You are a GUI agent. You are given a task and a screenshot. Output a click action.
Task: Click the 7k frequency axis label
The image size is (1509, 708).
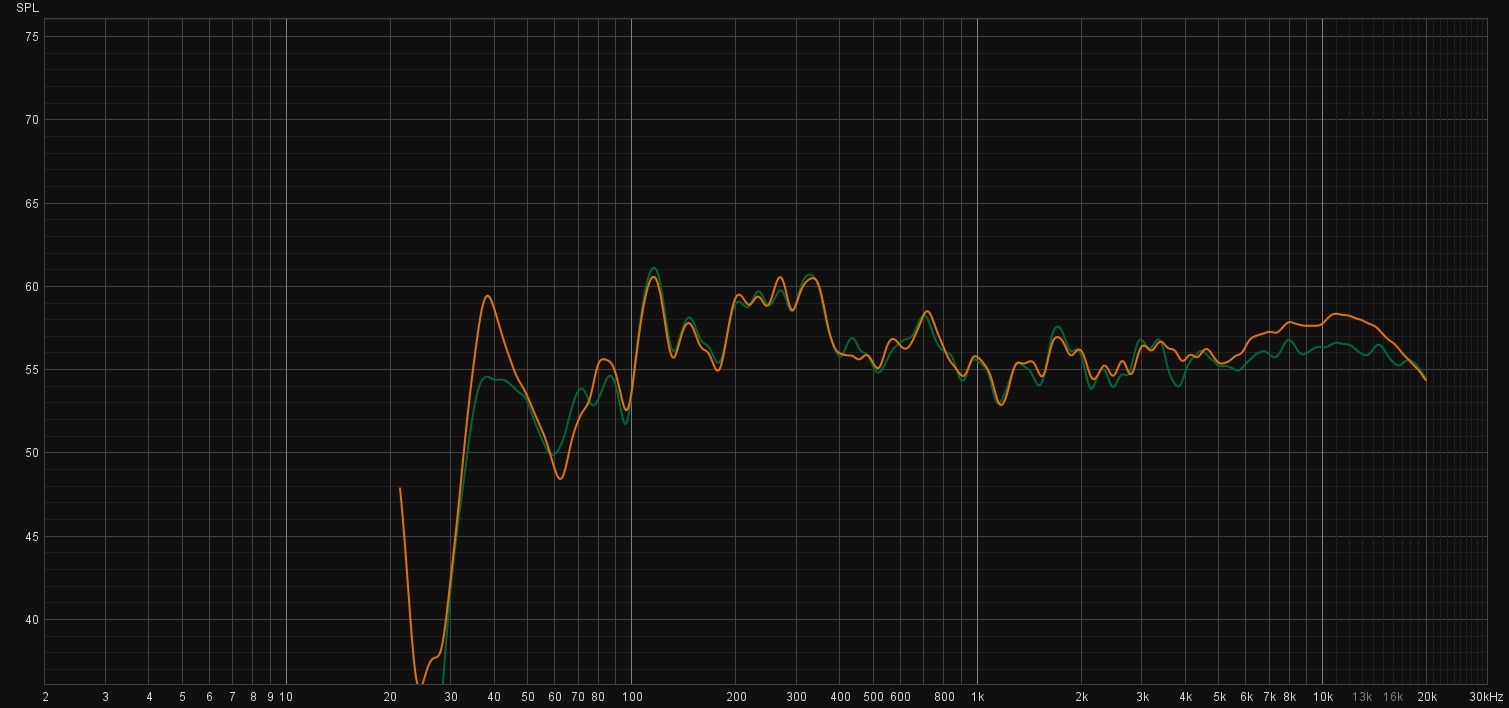pos(1269,697)
